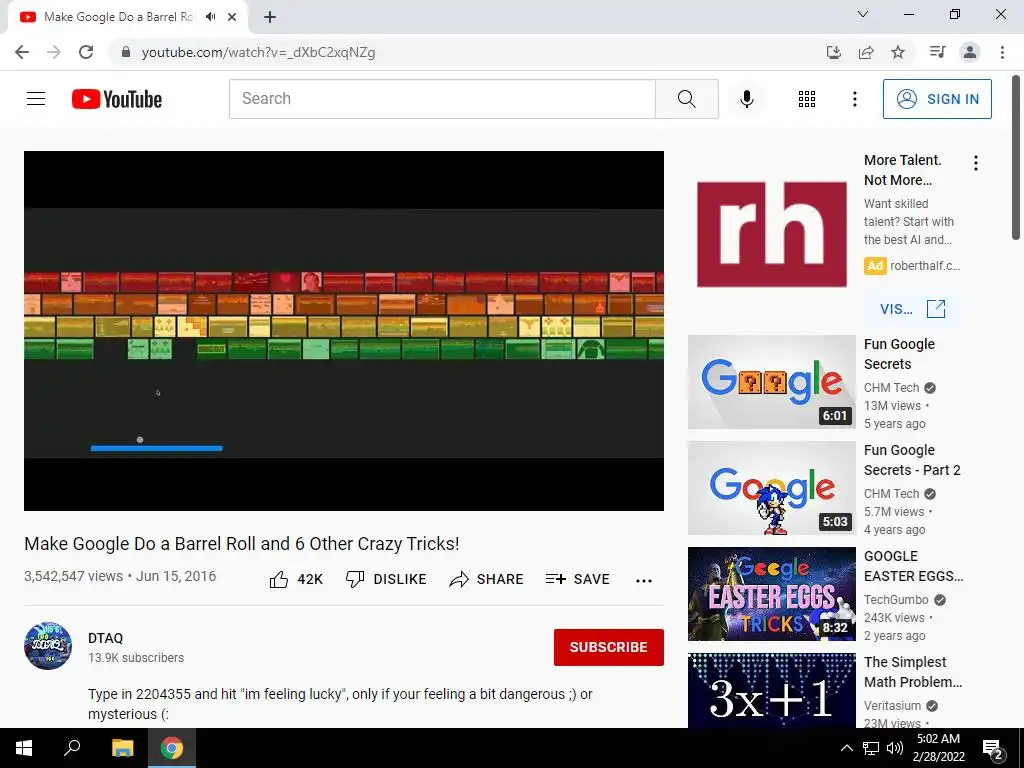This screenshot has width=1024, height=768.
Task: Click the address bar URL
Action: click(x=259, y=52)
